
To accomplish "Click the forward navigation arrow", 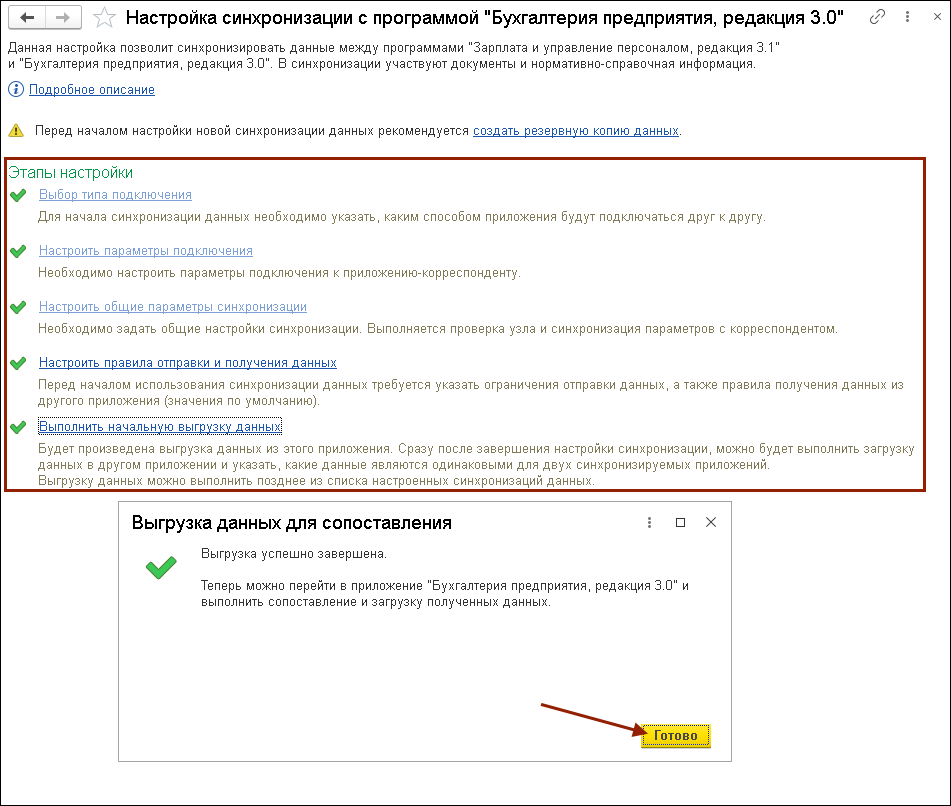I will pyautogui.click(x=62, y=18).
